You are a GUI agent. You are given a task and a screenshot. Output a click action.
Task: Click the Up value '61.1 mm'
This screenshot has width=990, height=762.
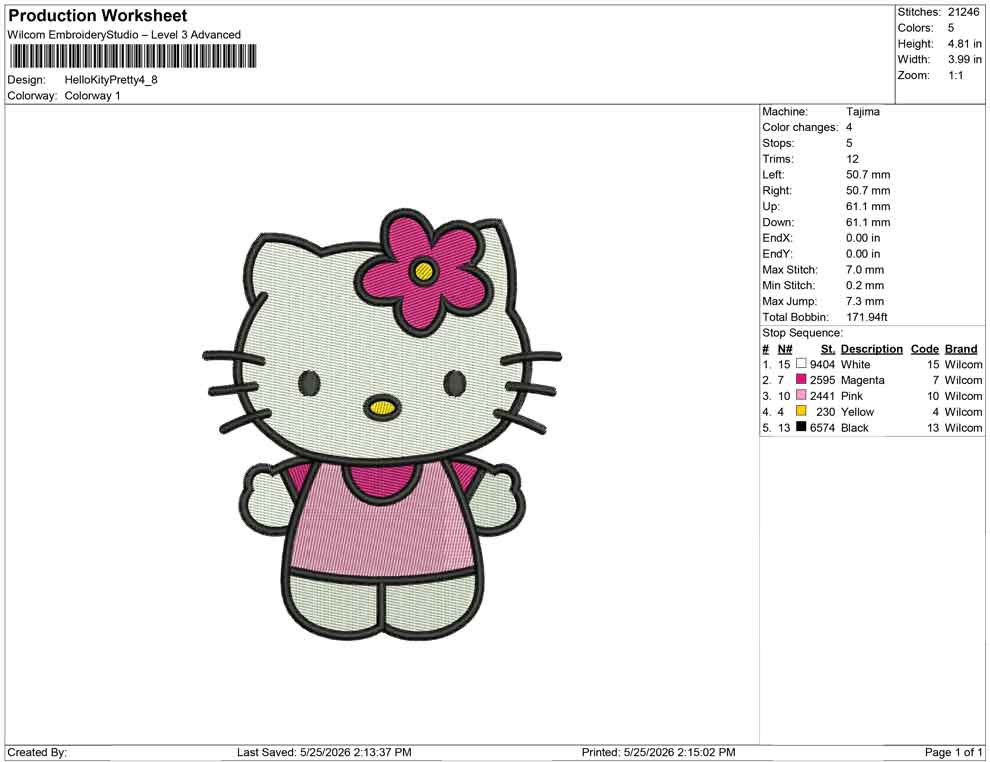pos(868,206)
